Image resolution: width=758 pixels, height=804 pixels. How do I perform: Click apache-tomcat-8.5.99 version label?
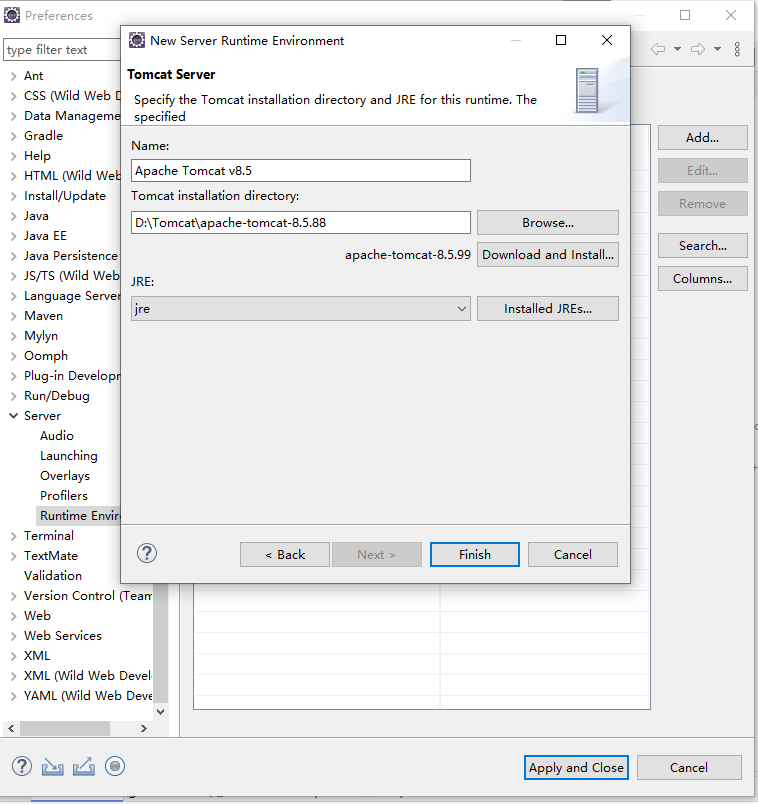(x=408, y=255)
